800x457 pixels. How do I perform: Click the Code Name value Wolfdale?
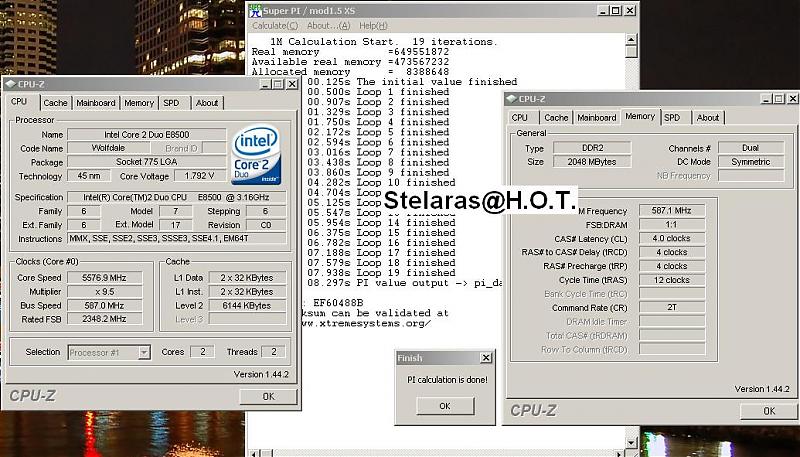pos(109,148)
